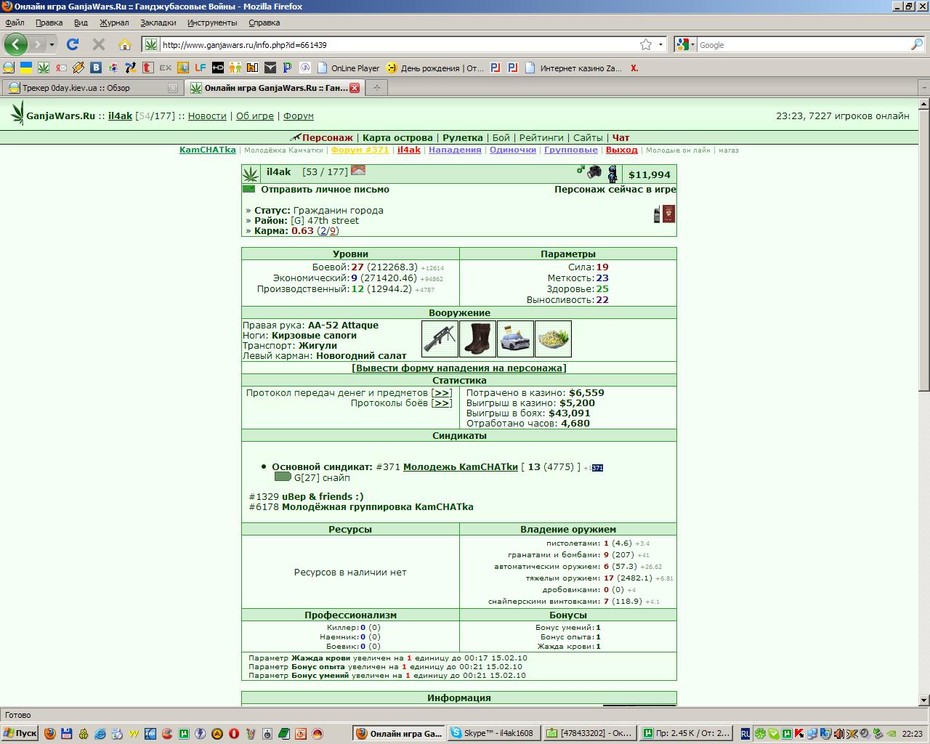This screenshot has height=744, width=930.
Task: Click the green letter icon beside 'Отправить личное письмо'
Action: coord(249,189)
